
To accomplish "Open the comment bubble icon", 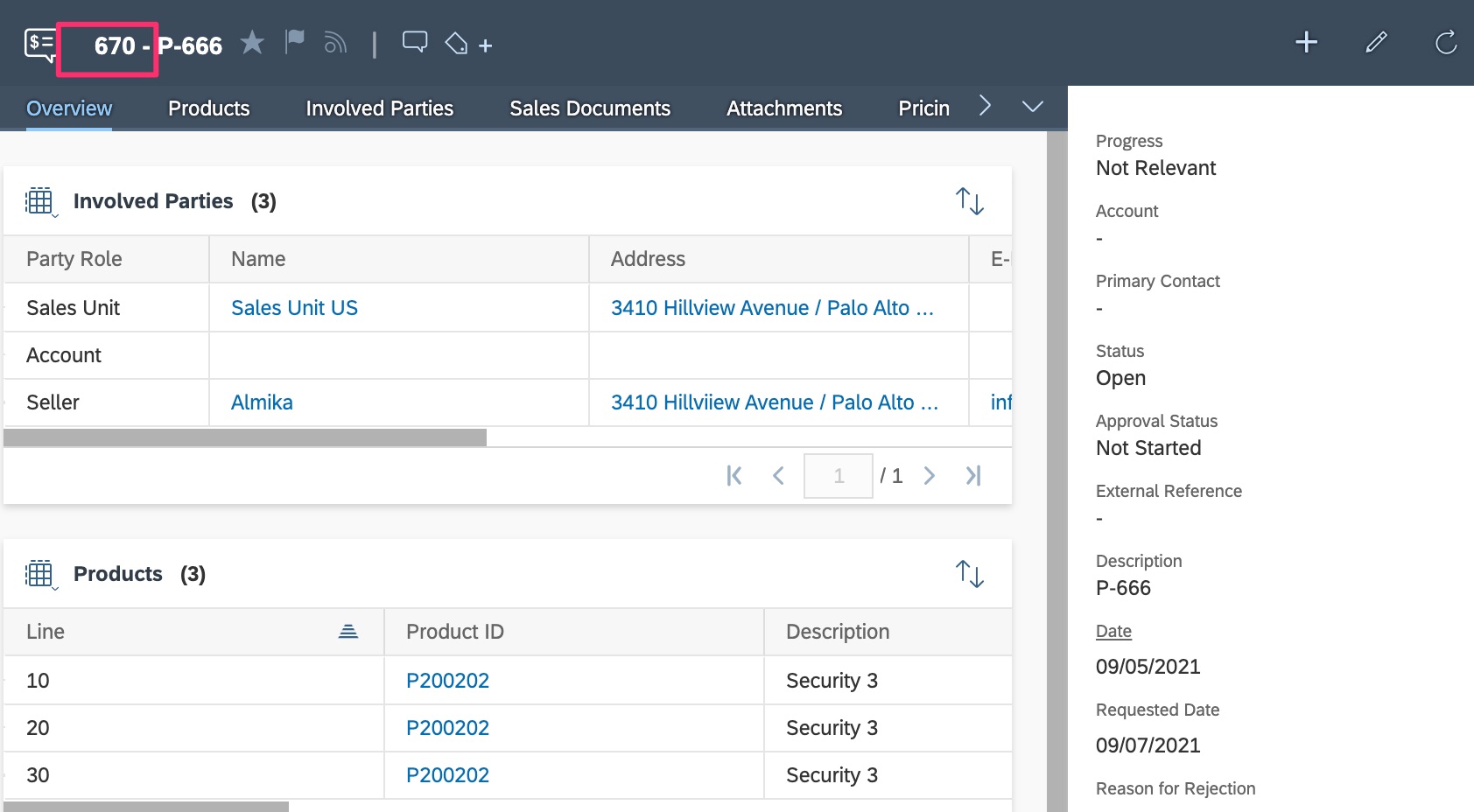I will point(415,42).
